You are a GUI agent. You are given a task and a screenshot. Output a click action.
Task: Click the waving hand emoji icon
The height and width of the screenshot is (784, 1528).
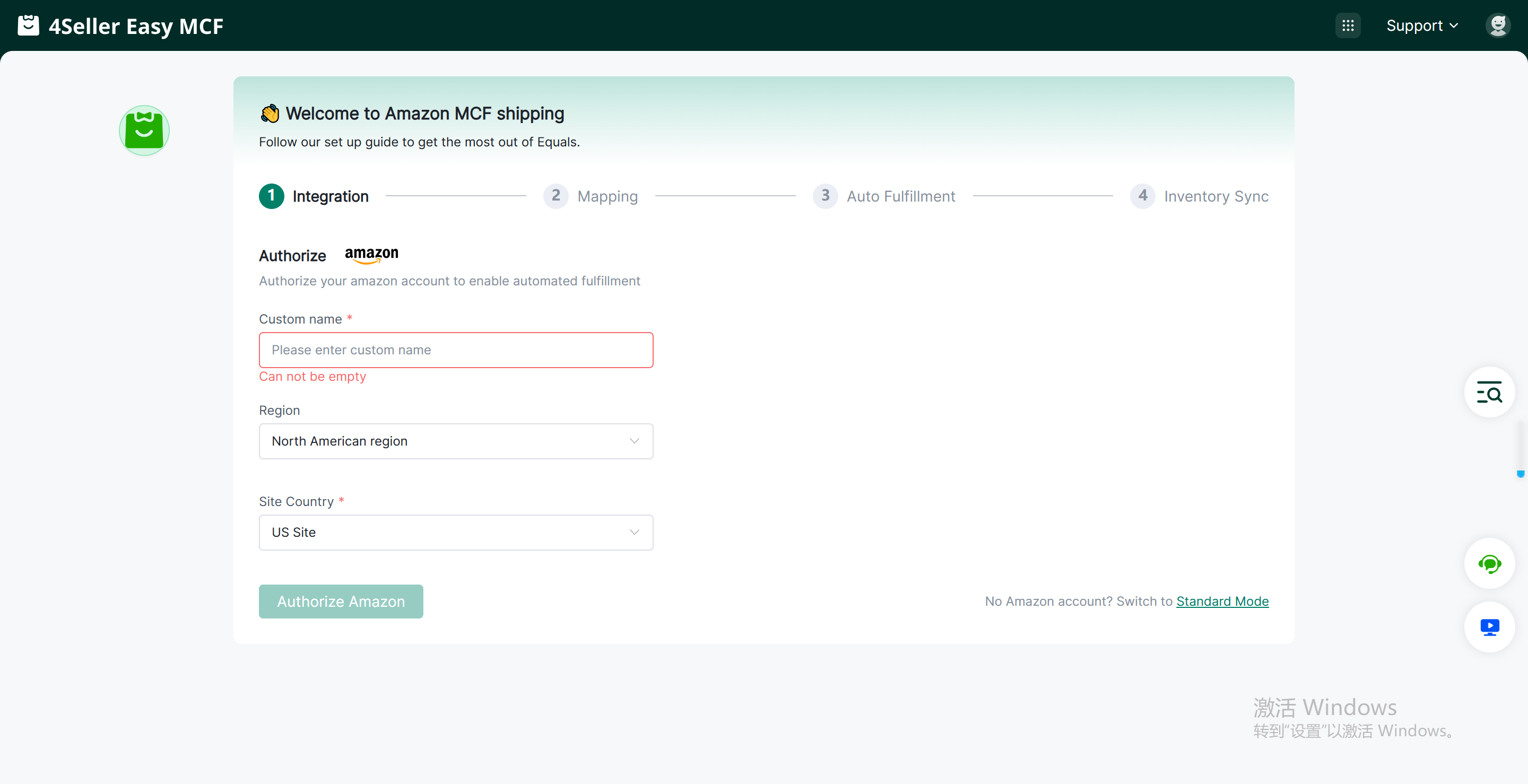[x=270, y=114]
